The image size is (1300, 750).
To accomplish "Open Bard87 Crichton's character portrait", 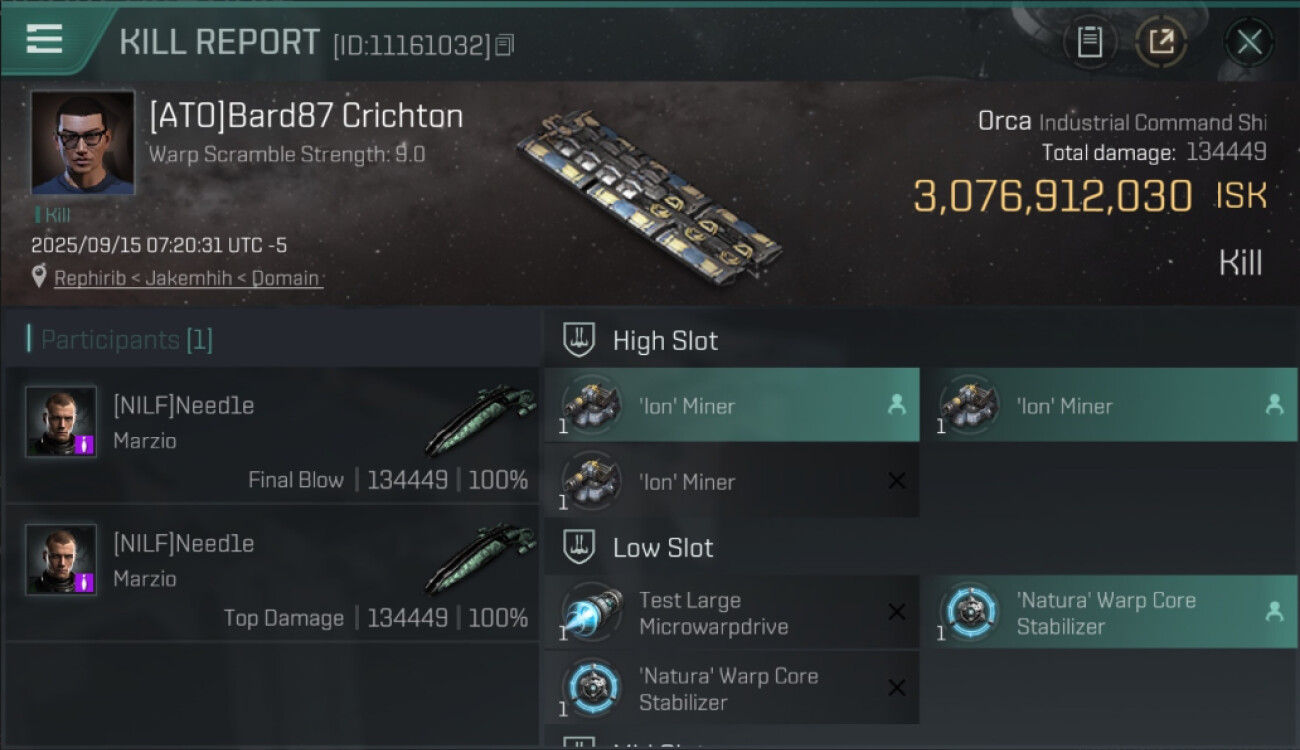I will pos(82,142).
